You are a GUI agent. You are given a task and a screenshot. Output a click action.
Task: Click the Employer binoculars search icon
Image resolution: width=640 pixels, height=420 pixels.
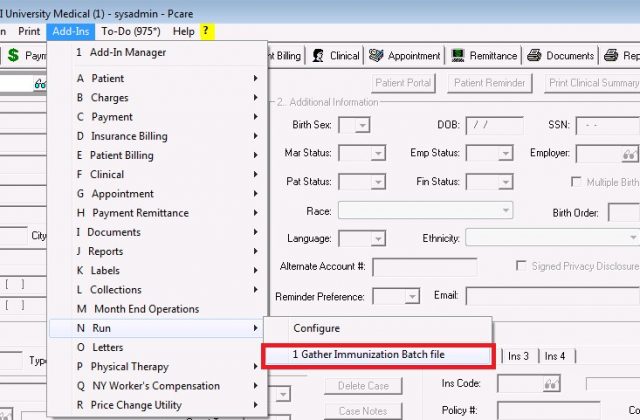click(629, 154)
